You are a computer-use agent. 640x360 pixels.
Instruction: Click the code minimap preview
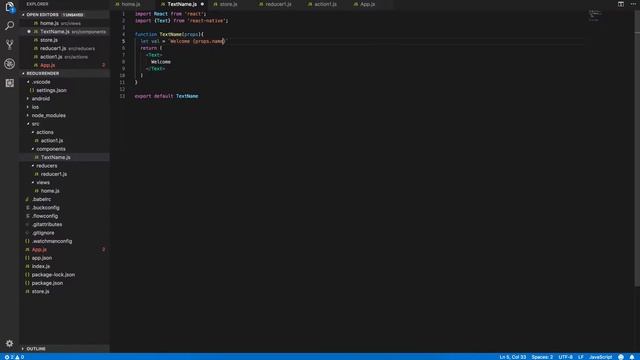[x=595, y=15]
